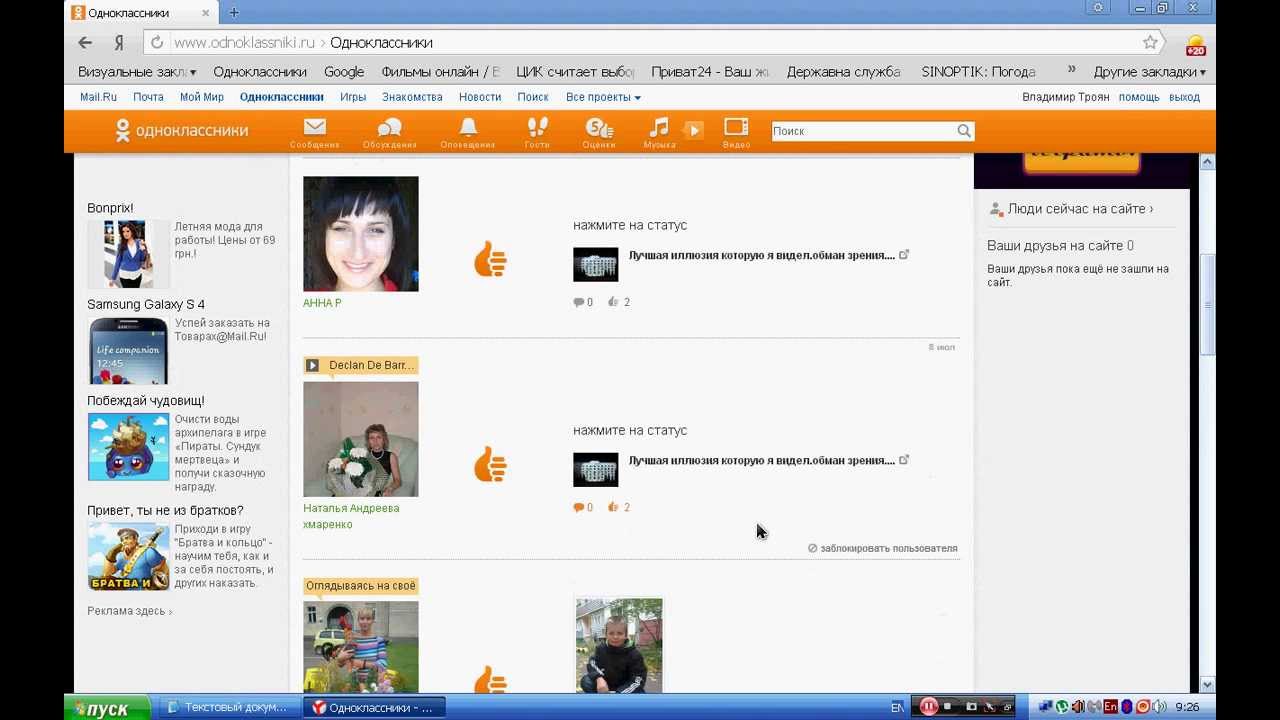Click выход logout link
1280x720 pixels.
coord(1184,97)
